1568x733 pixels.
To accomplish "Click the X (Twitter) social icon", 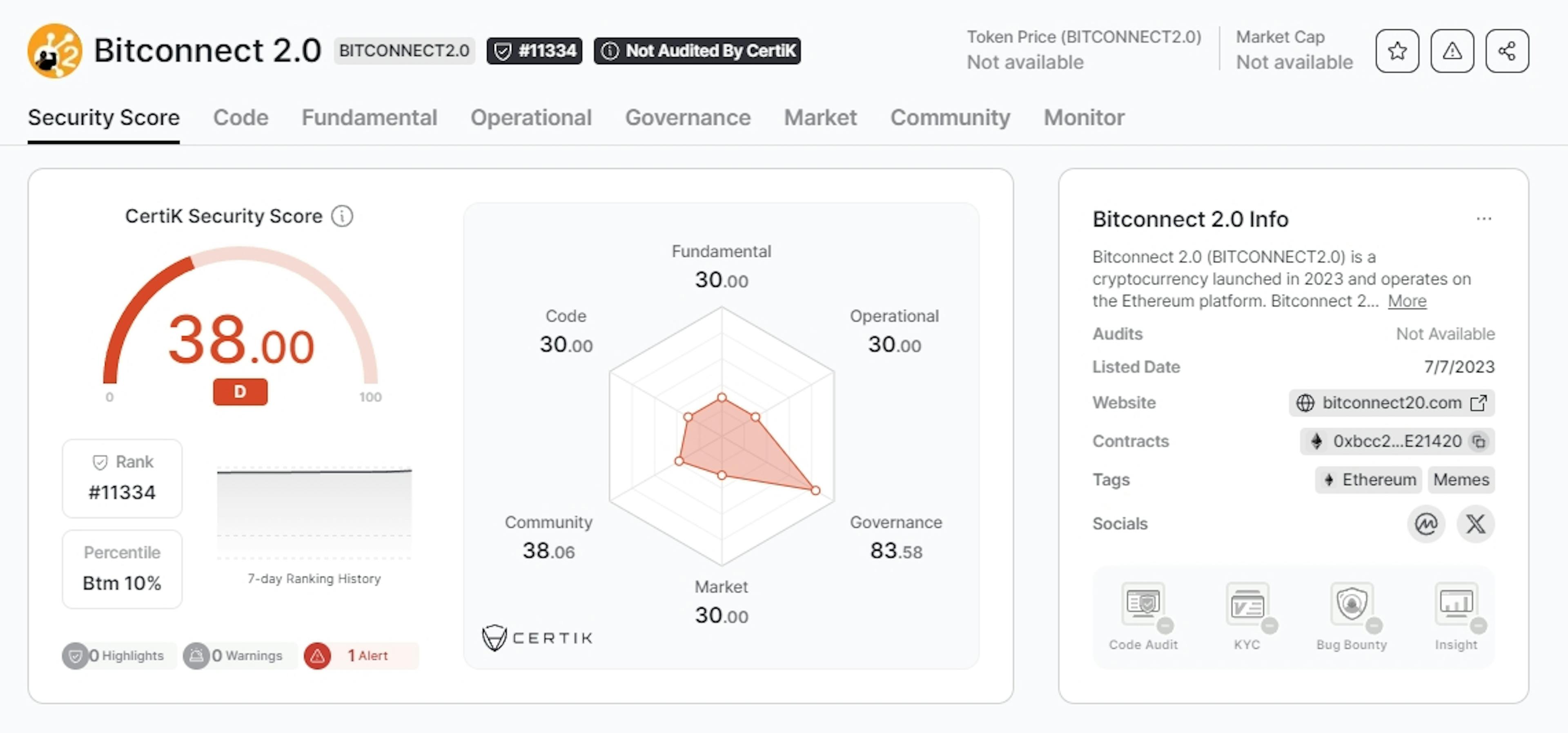I will (1477, 523).
